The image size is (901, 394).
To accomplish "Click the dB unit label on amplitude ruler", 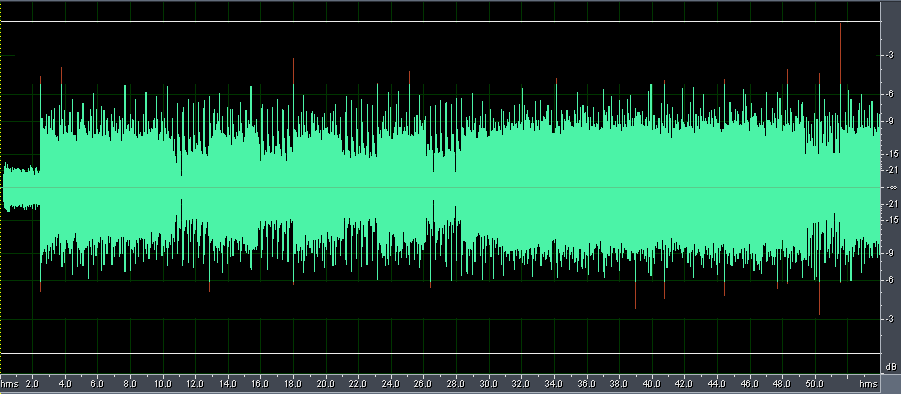I will [x=891, y=366].
